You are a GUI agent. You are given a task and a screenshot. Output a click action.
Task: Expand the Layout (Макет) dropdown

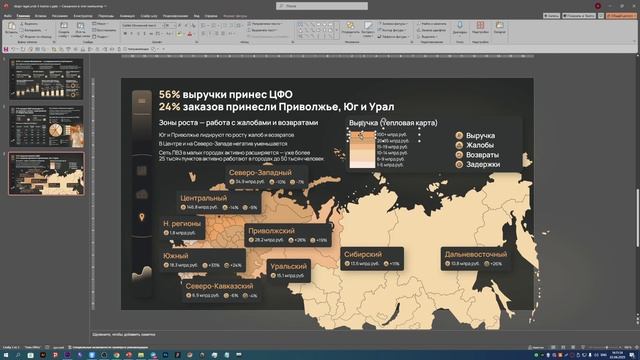point(100,24)
